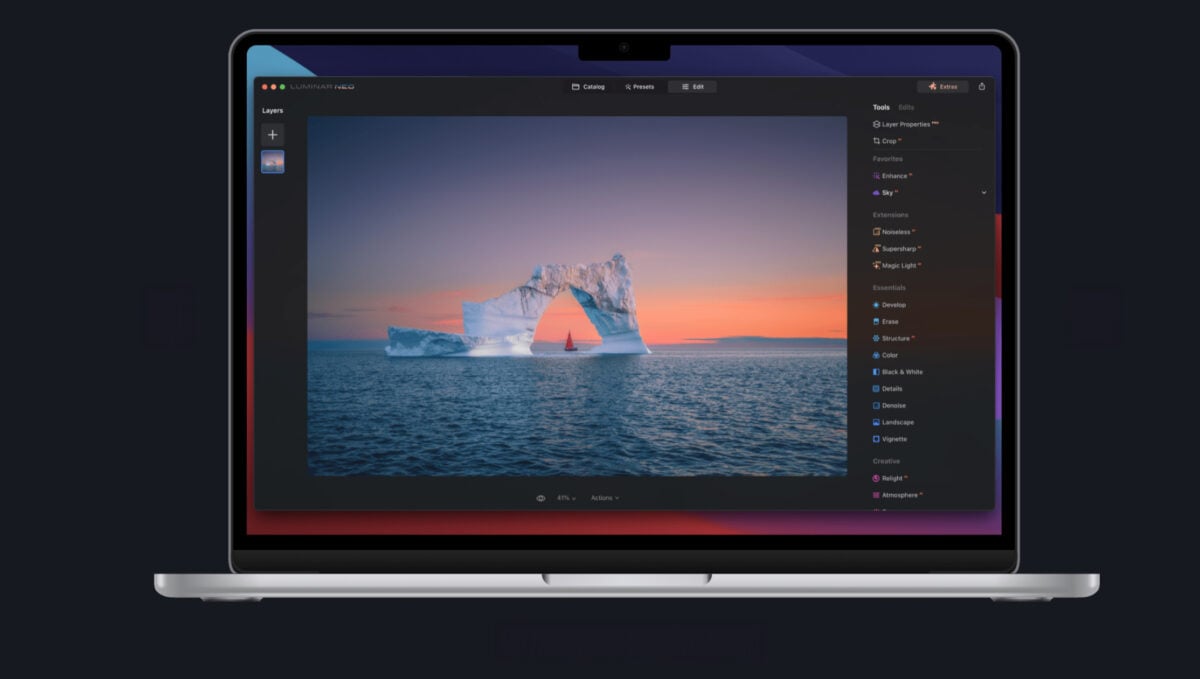
Task: Select the Crop tool
Action: point(887,141)
